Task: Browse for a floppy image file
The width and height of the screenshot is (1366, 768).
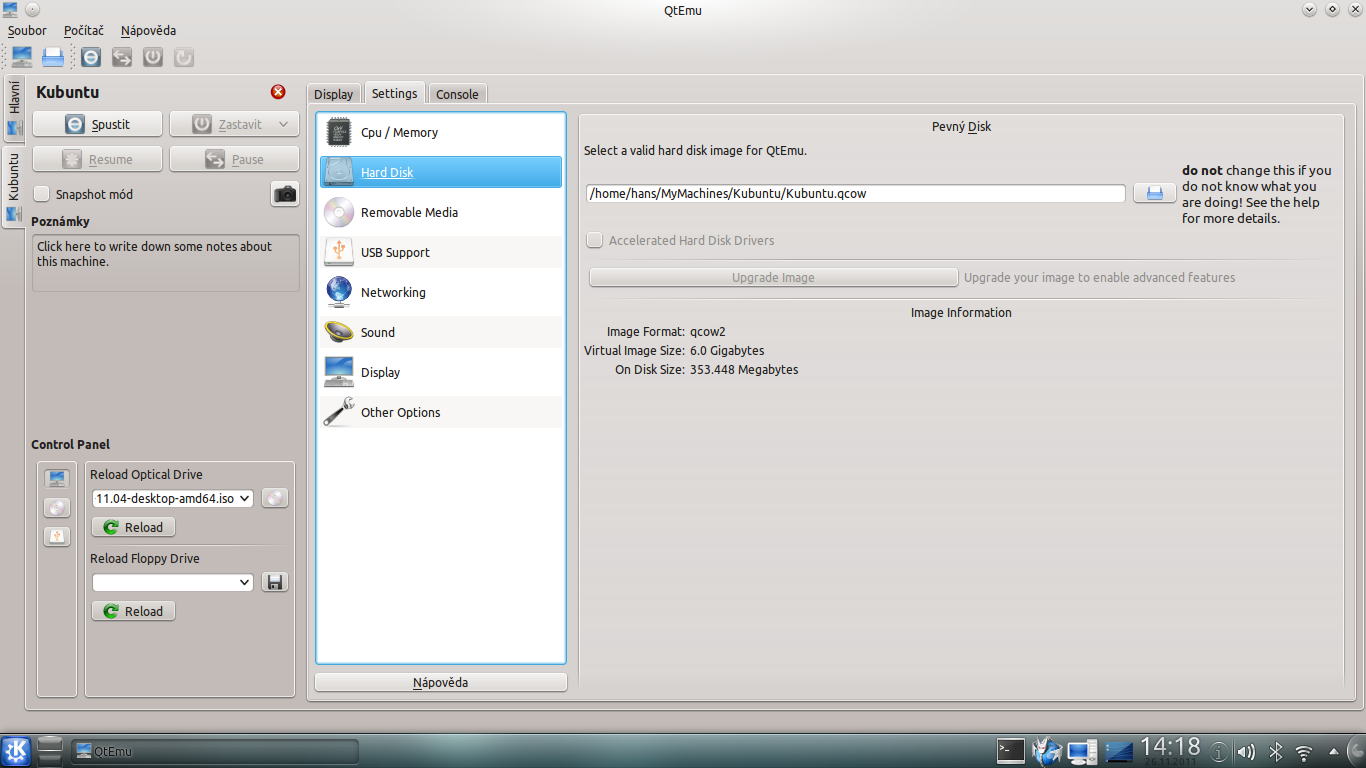Action: click(275, 582)
